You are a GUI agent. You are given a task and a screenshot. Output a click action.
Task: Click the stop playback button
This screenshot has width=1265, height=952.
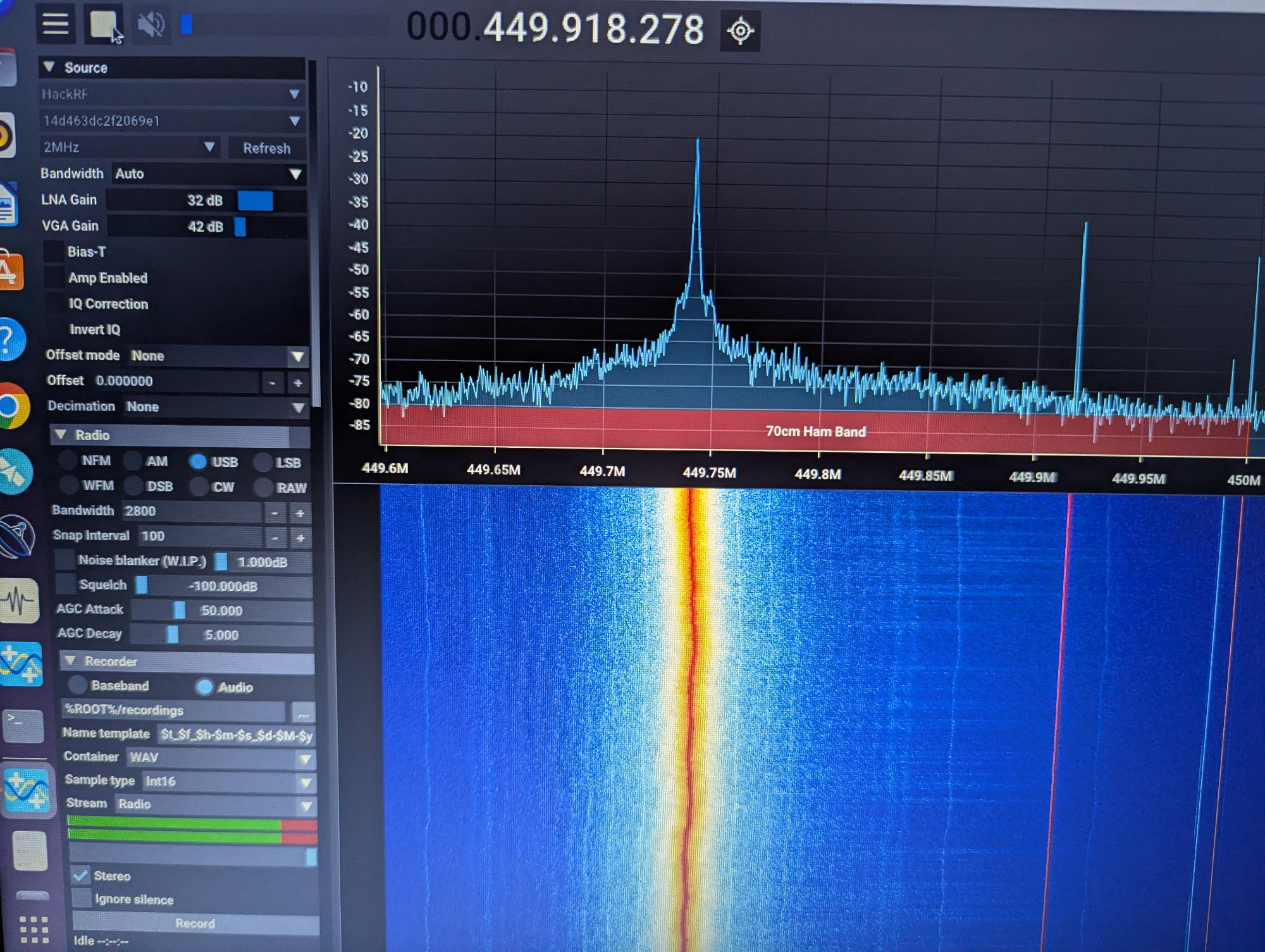click(104, 25)
